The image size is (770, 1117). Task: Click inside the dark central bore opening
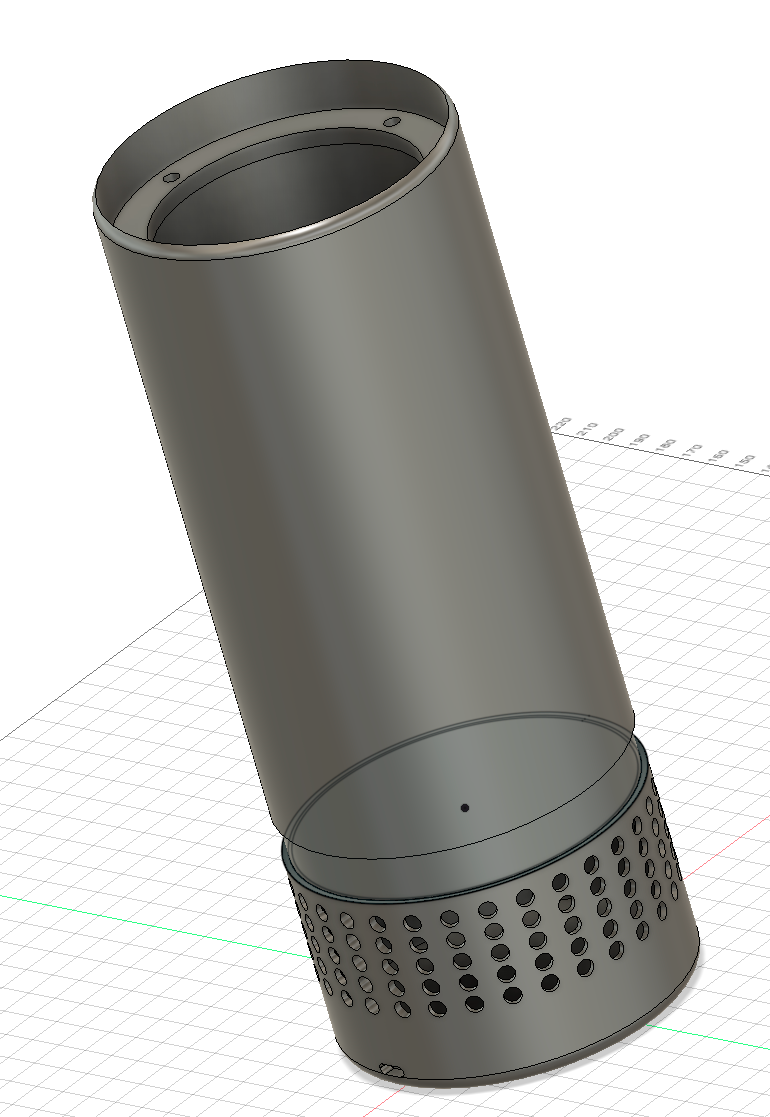coord(280,190)
